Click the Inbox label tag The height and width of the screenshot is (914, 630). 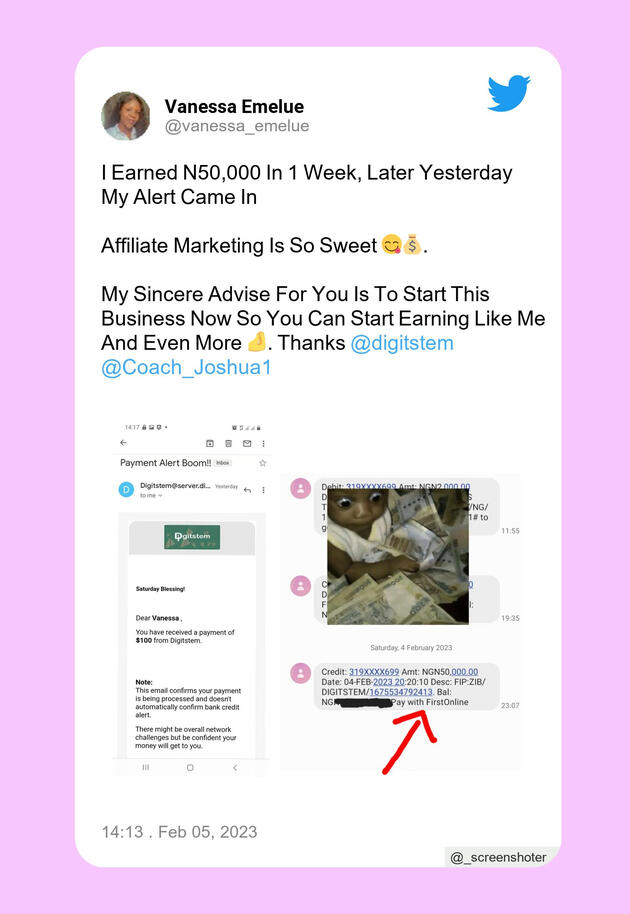[223, 463]
